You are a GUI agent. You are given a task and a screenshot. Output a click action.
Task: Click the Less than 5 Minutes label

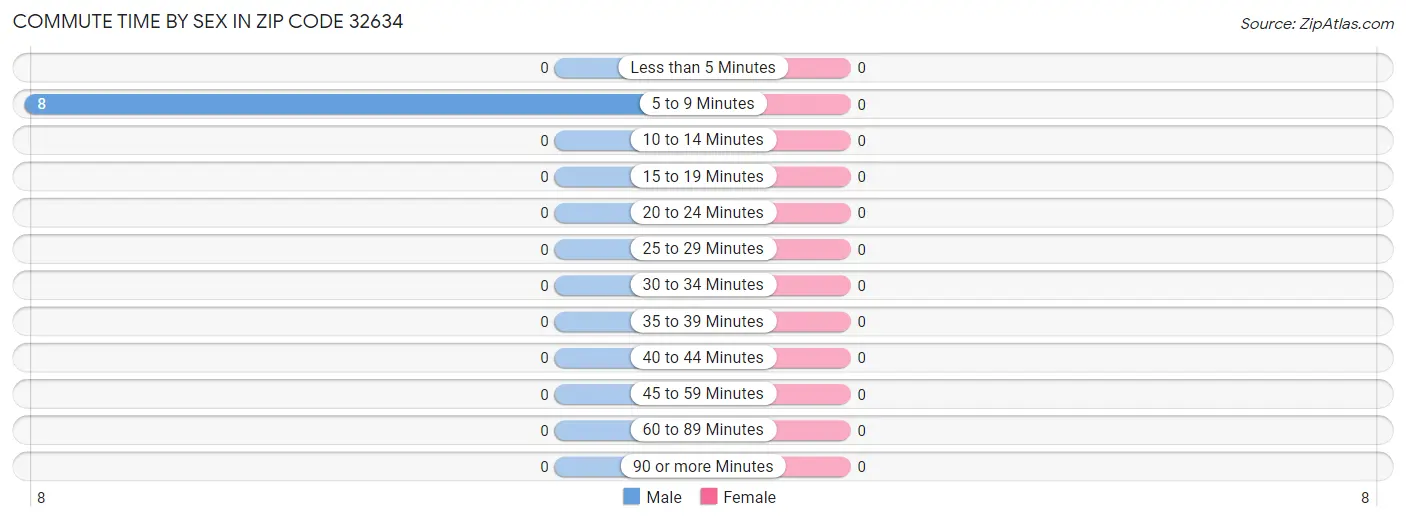click(x=703, y=68)
